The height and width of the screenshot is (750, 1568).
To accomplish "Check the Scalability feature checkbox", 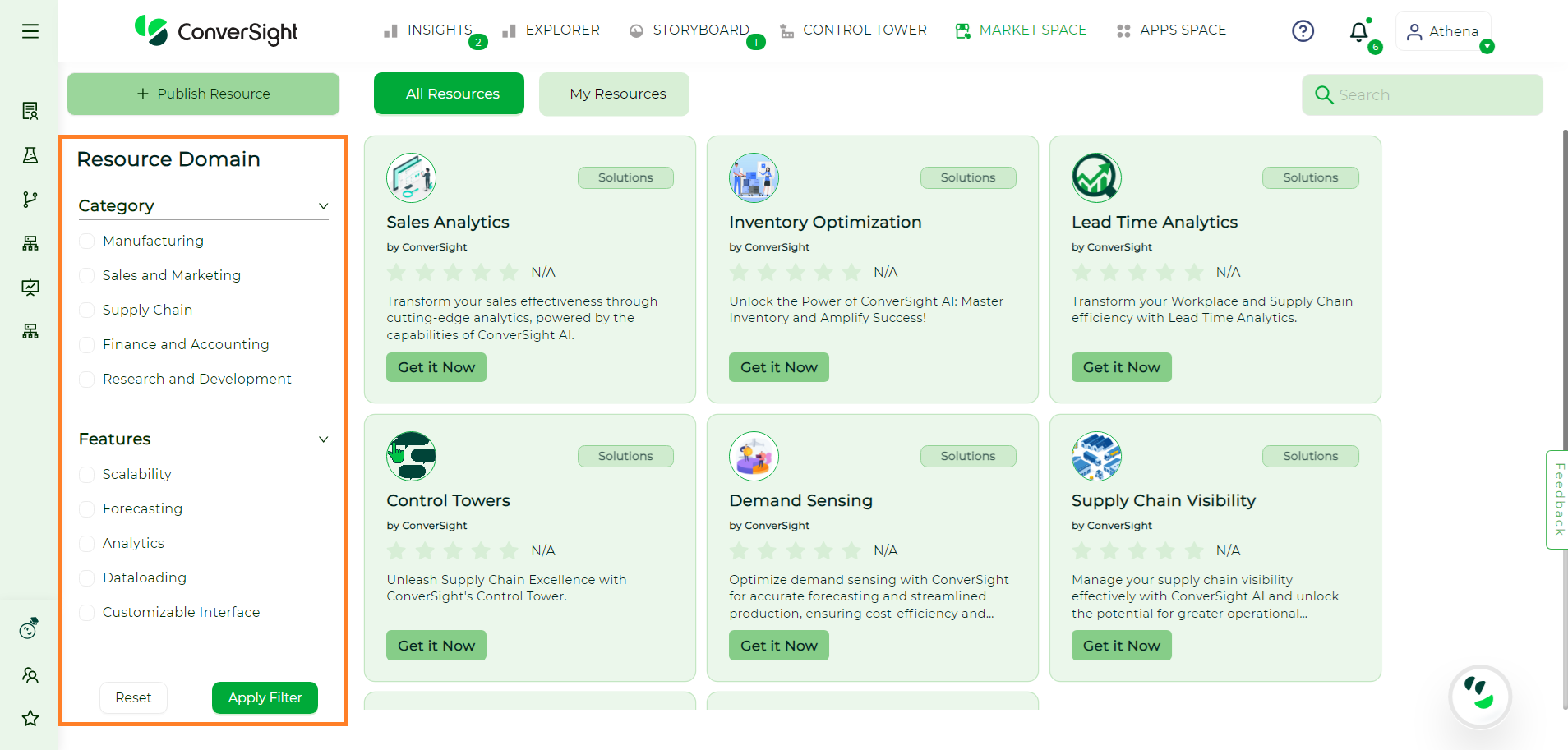I will point(86,474).
